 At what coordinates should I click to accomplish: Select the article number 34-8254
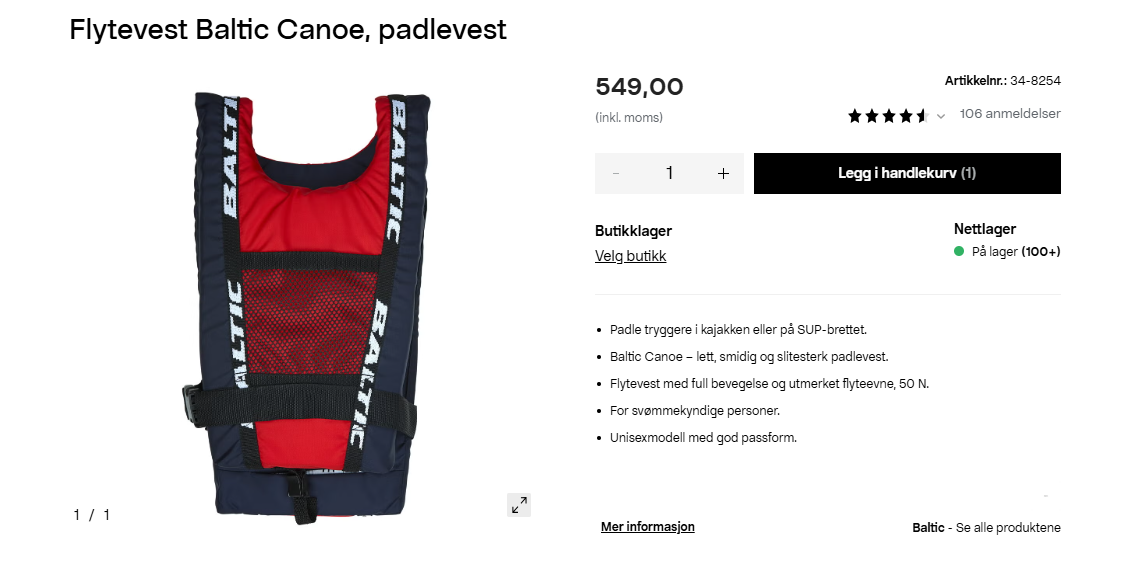[1035, 80]
